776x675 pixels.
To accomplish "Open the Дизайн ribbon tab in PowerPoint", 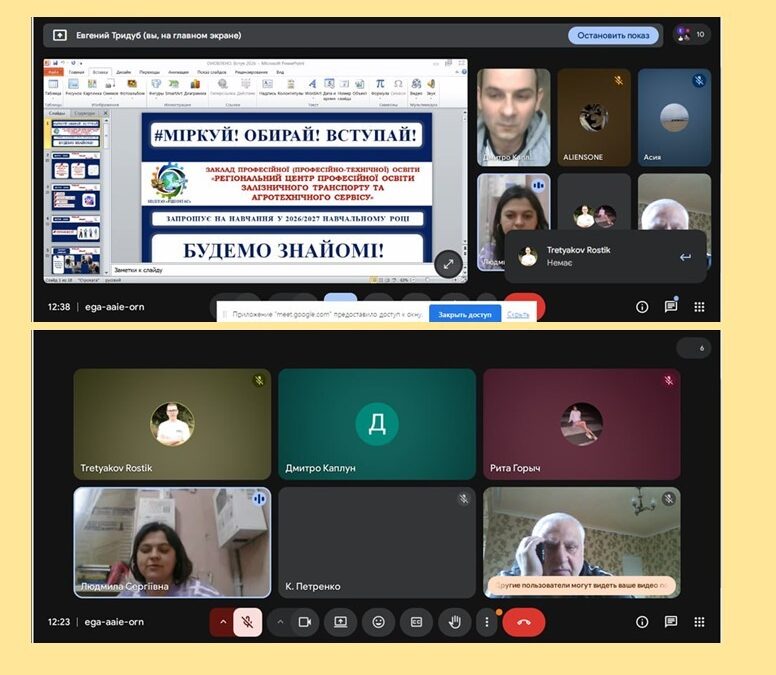I will click(x=123, y=72).
